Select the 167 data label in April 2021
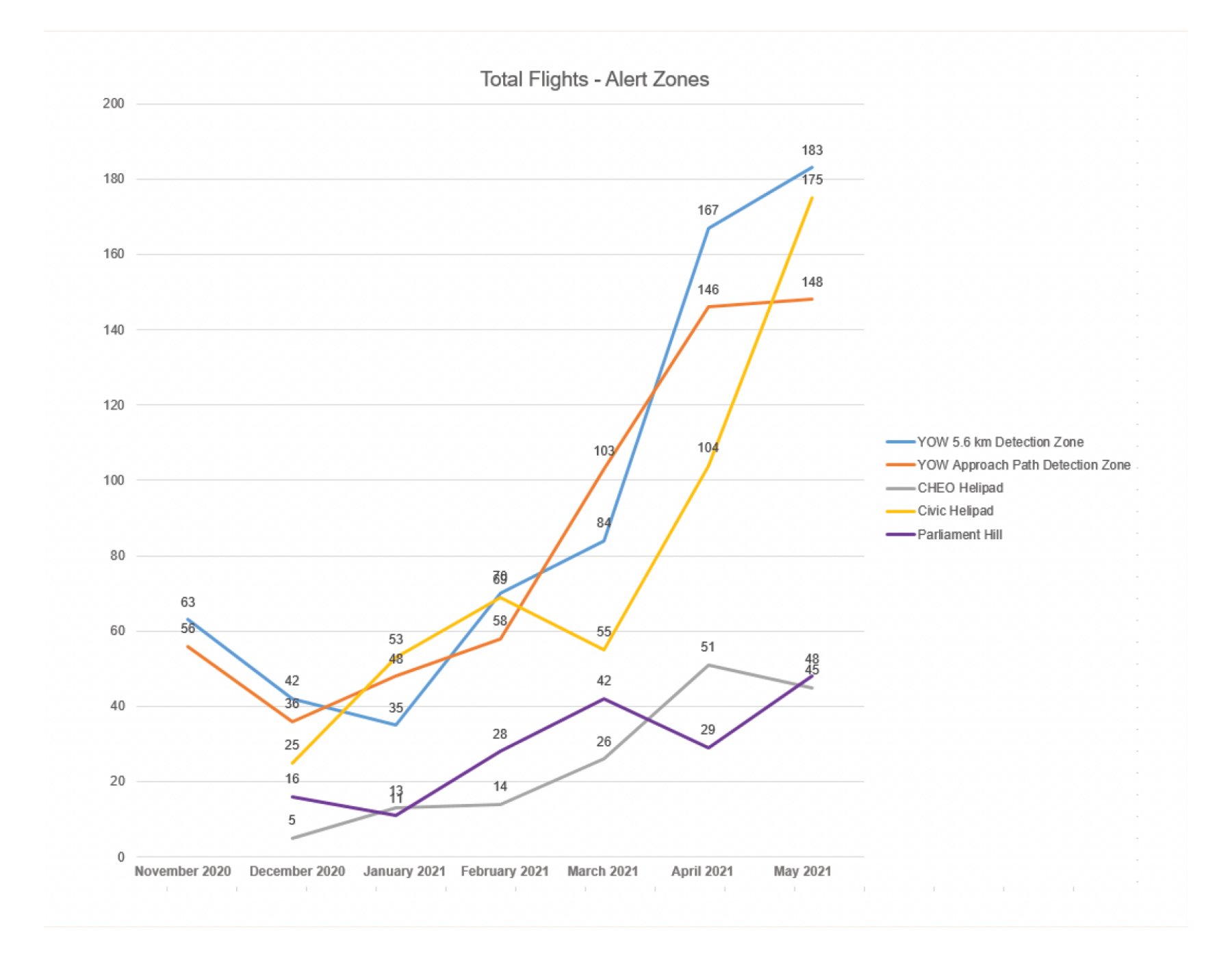The height and width of the screenshot is (958, 1232). click(x=708, y=210)
